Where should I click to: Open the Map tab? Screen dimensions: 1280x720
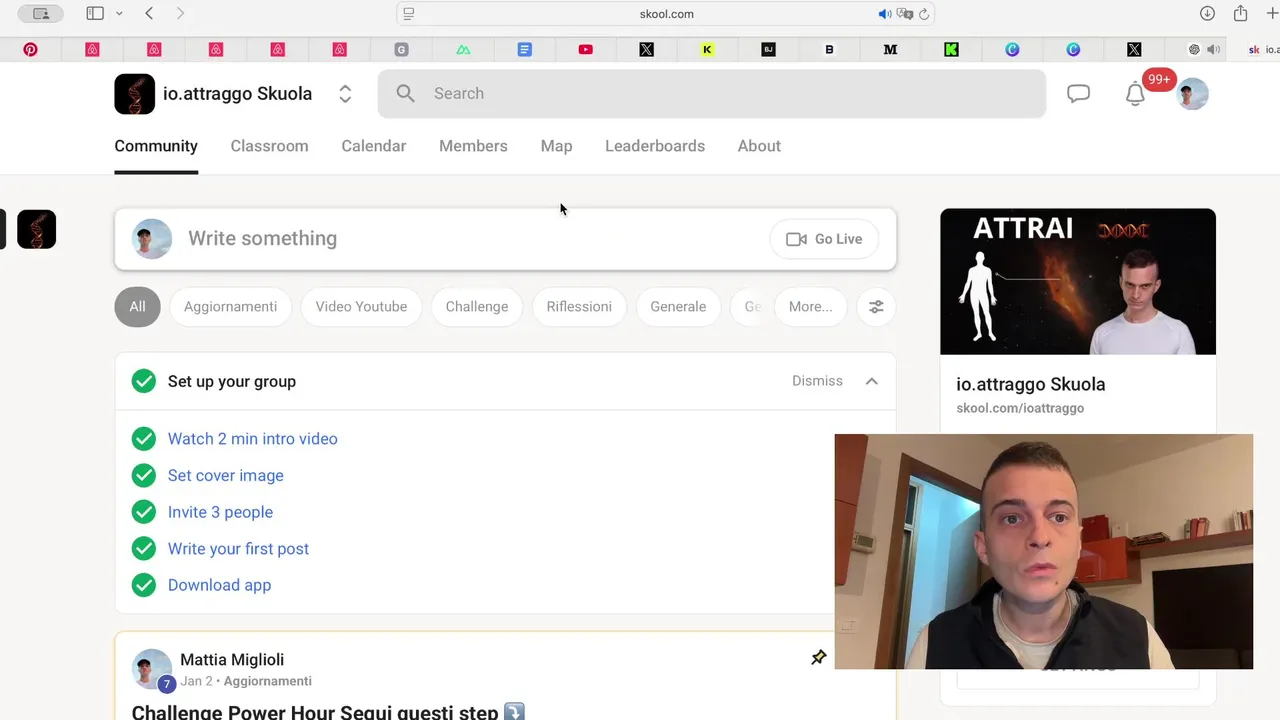pos(556,146)
